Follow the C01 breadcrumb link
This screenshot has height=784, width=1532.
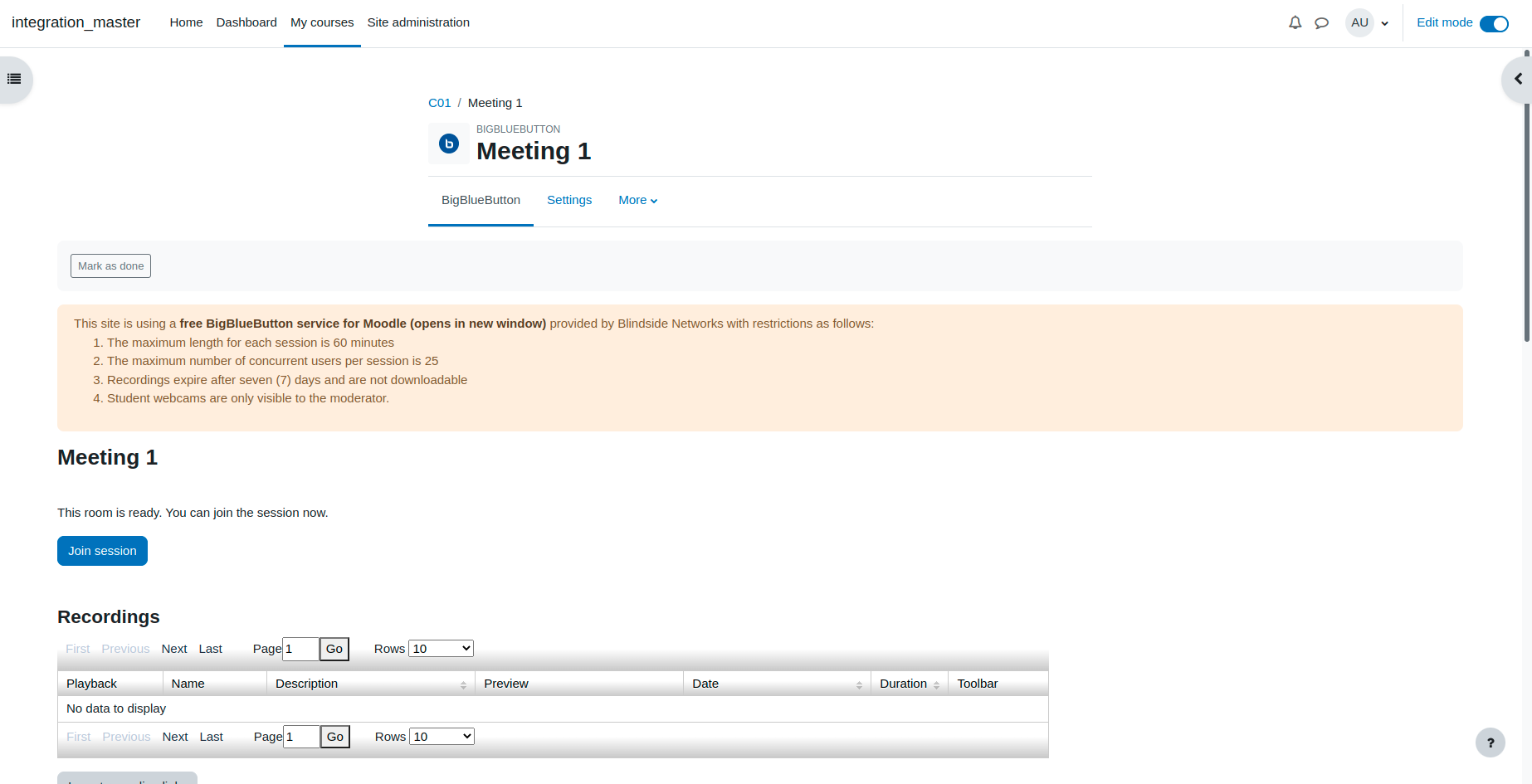[x=440, y=103]
